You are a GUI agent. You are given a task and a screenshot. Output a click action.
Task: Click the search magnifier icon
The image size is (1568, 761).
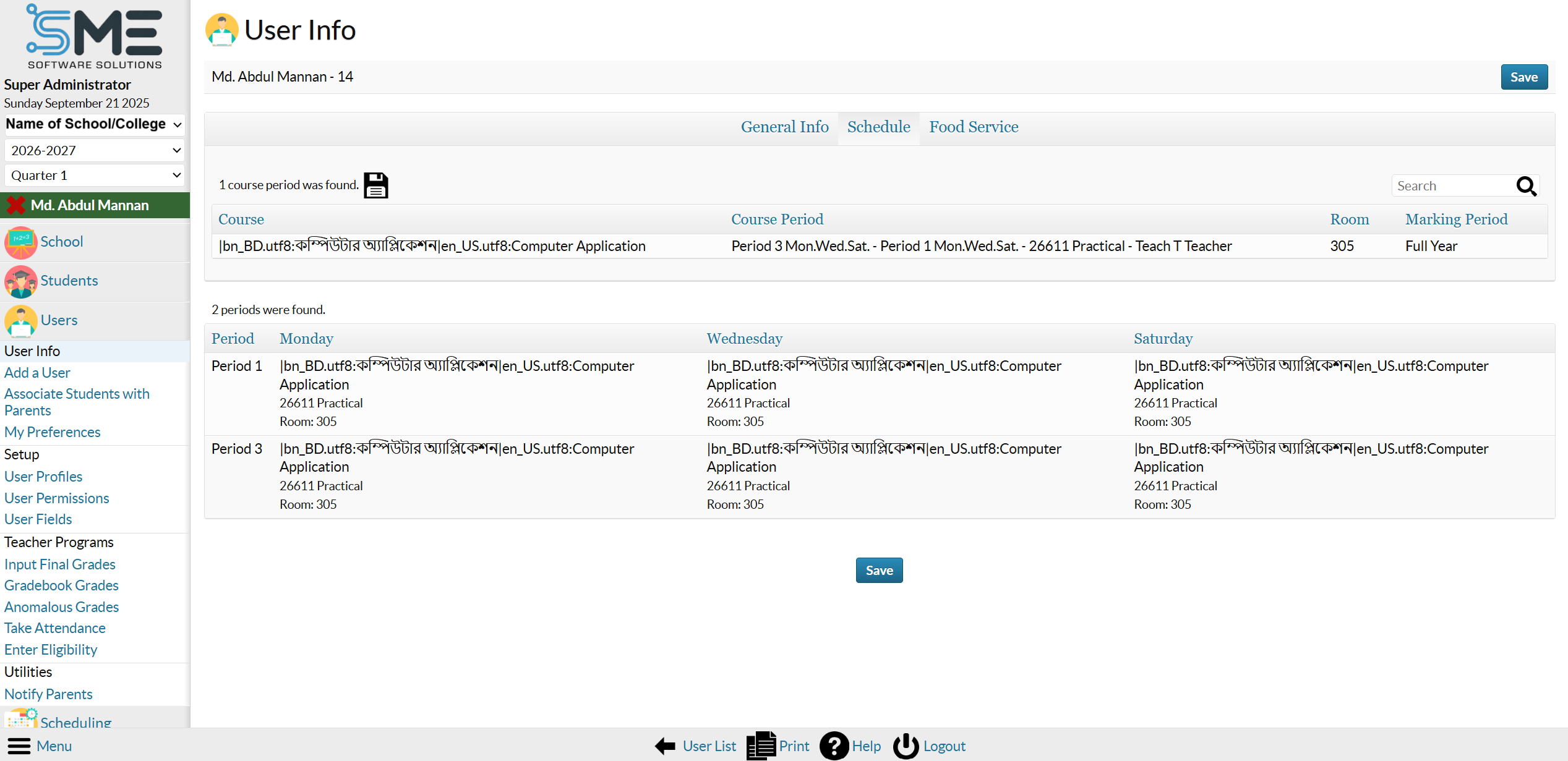pos(1526,186)
